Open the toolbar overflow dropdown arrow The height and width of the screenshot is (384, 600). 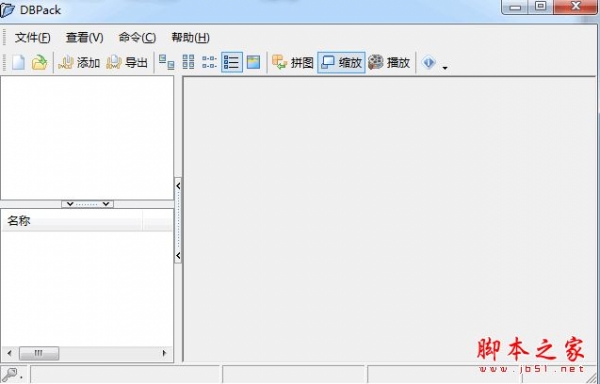(445, 68)
